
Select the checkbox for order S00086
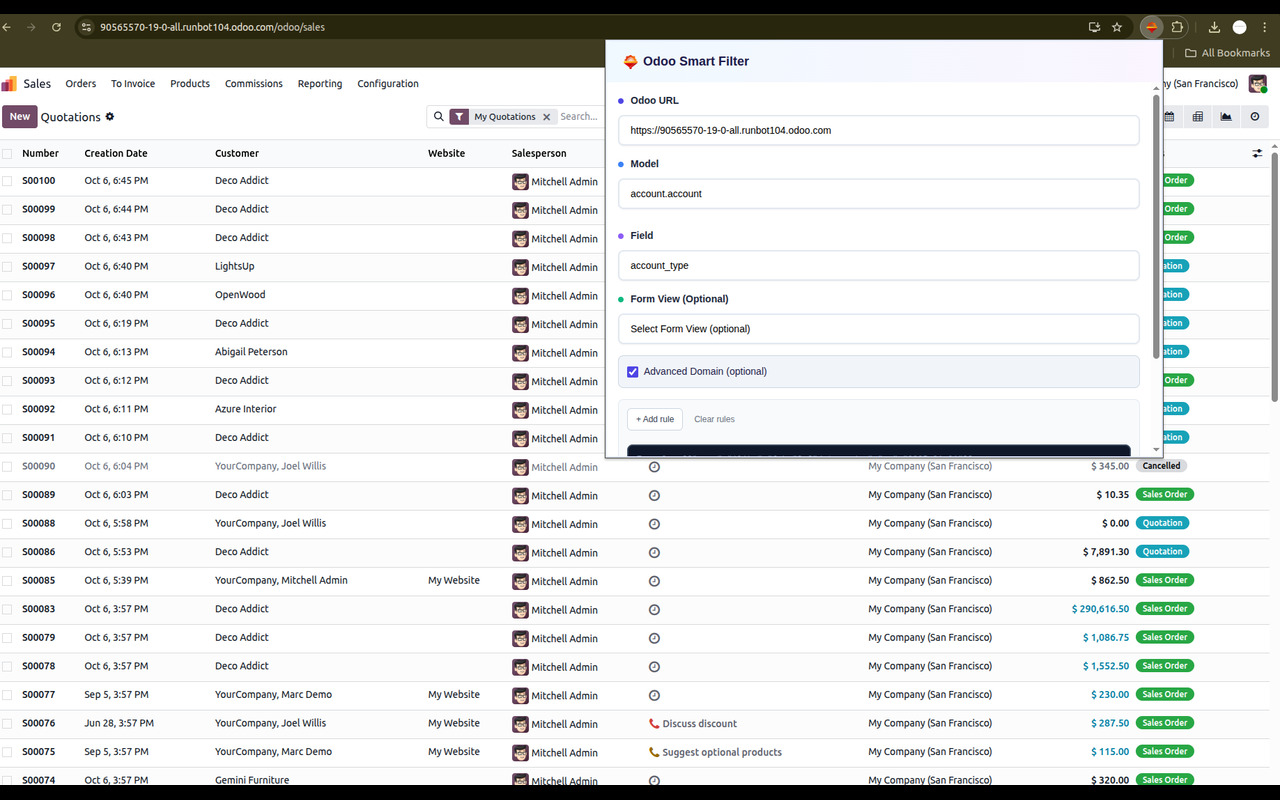point(7,552)
